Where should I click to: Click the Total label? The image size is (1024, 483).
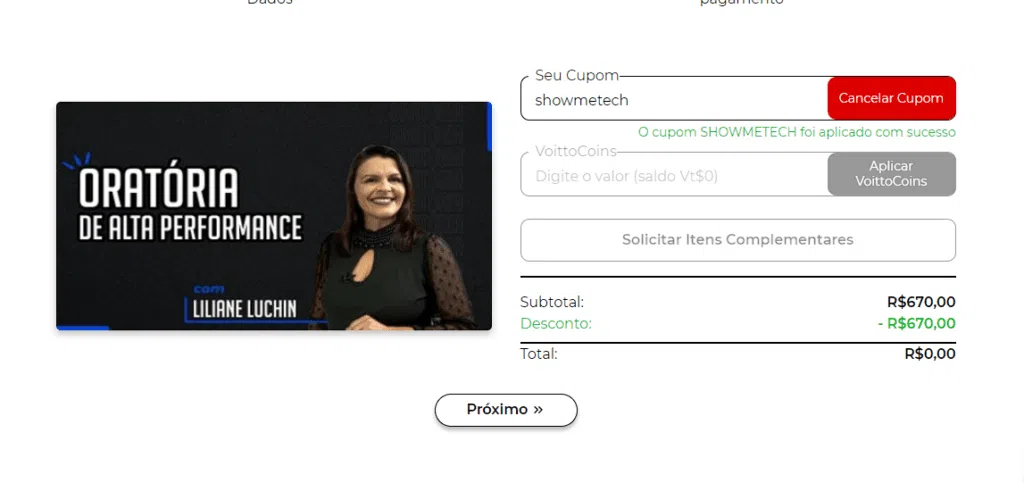[539, 354]
